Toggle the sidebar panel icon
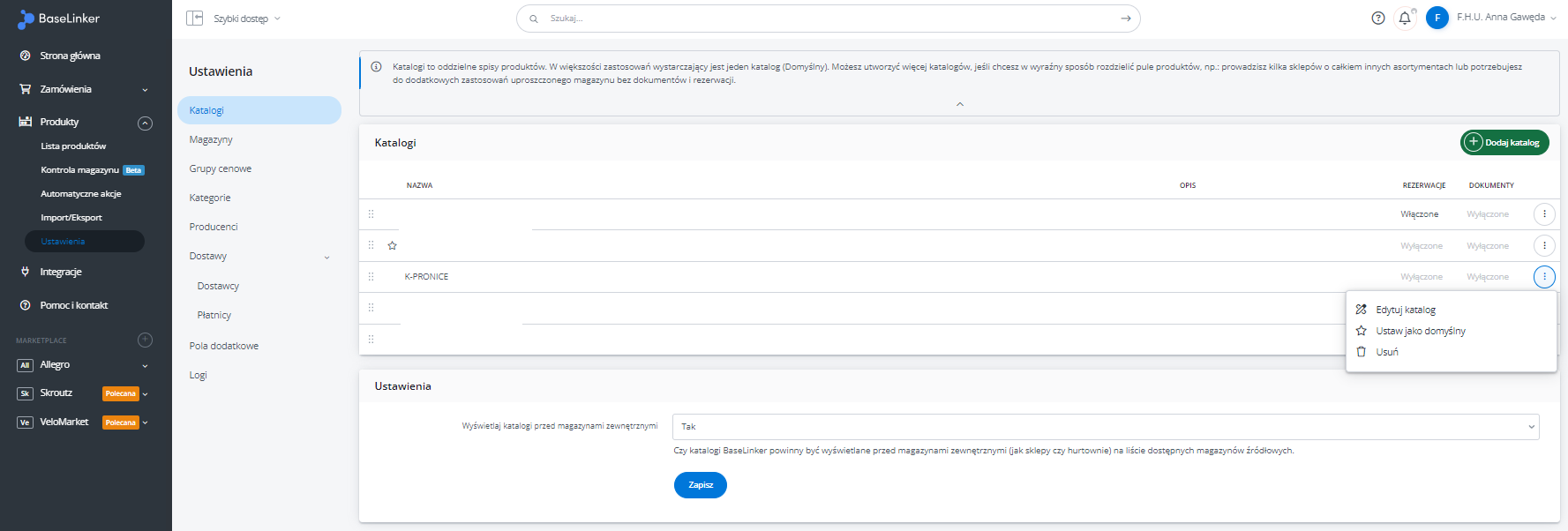The width and height of the screenshot is (1568, 531). (x=195, y=18)
